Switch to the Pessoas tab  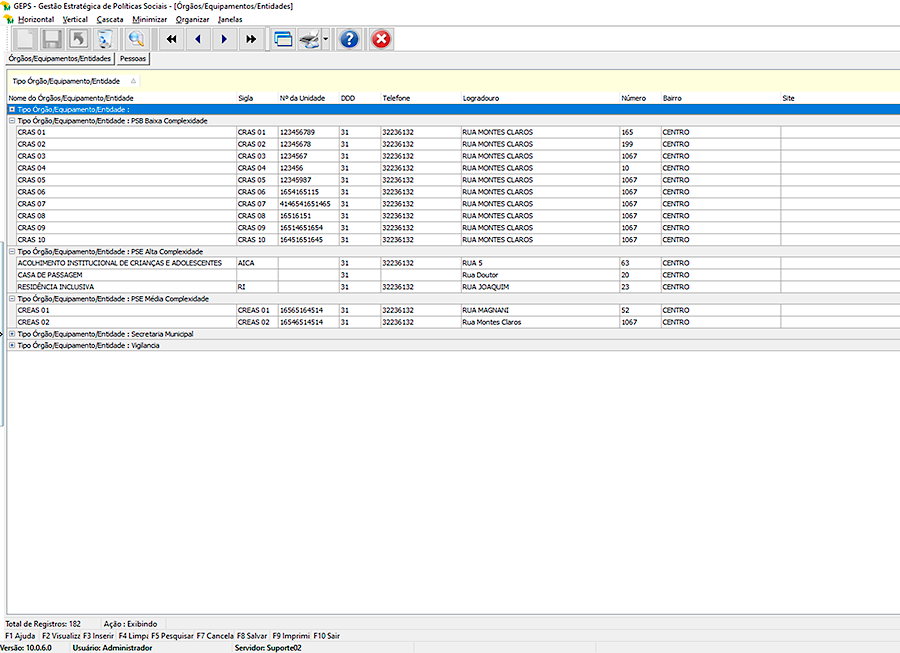pyautogui.click(x=133, y=59)
